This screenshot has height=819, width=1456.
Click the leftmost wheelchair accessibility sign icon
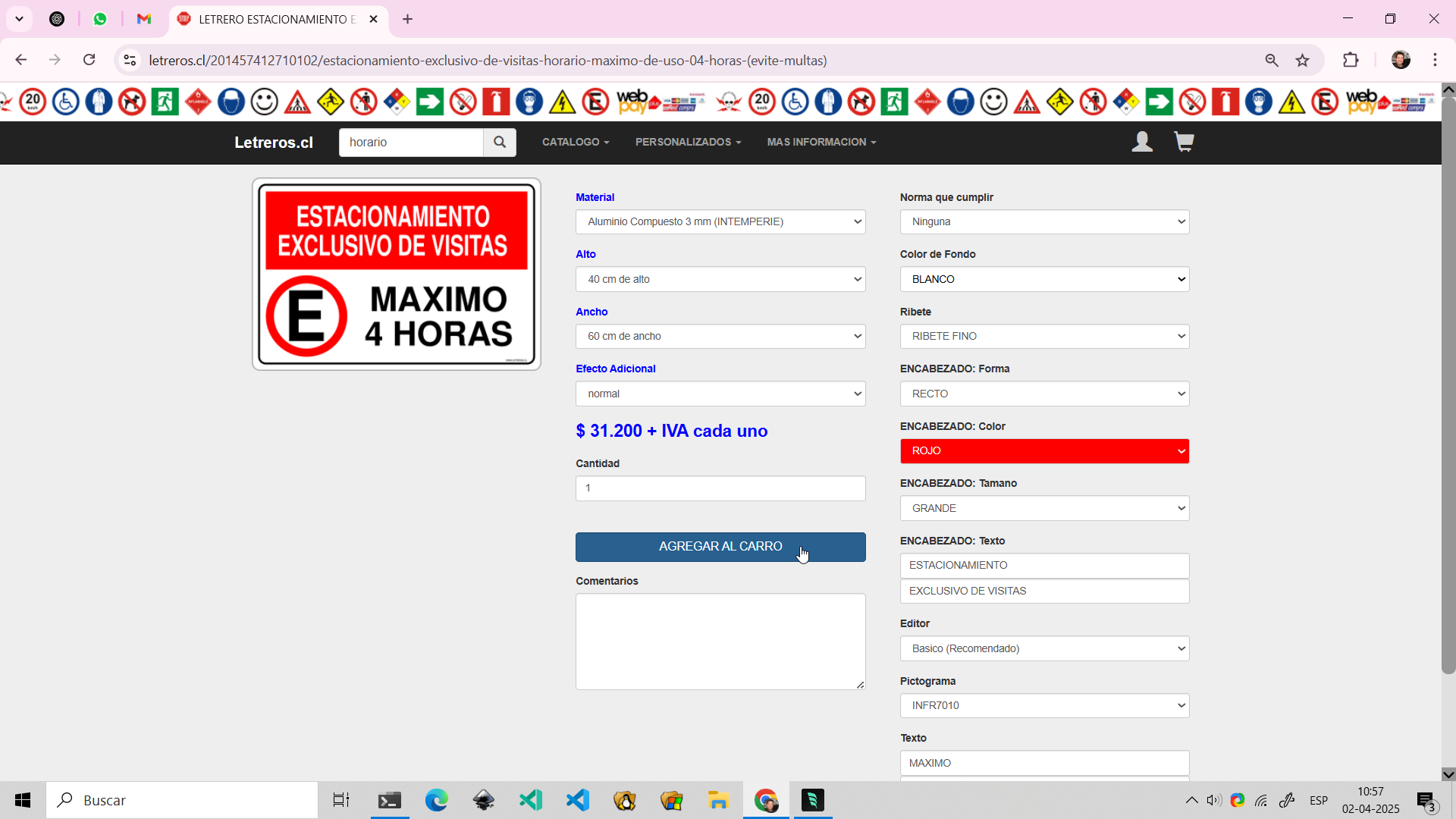tap(66, 102)
